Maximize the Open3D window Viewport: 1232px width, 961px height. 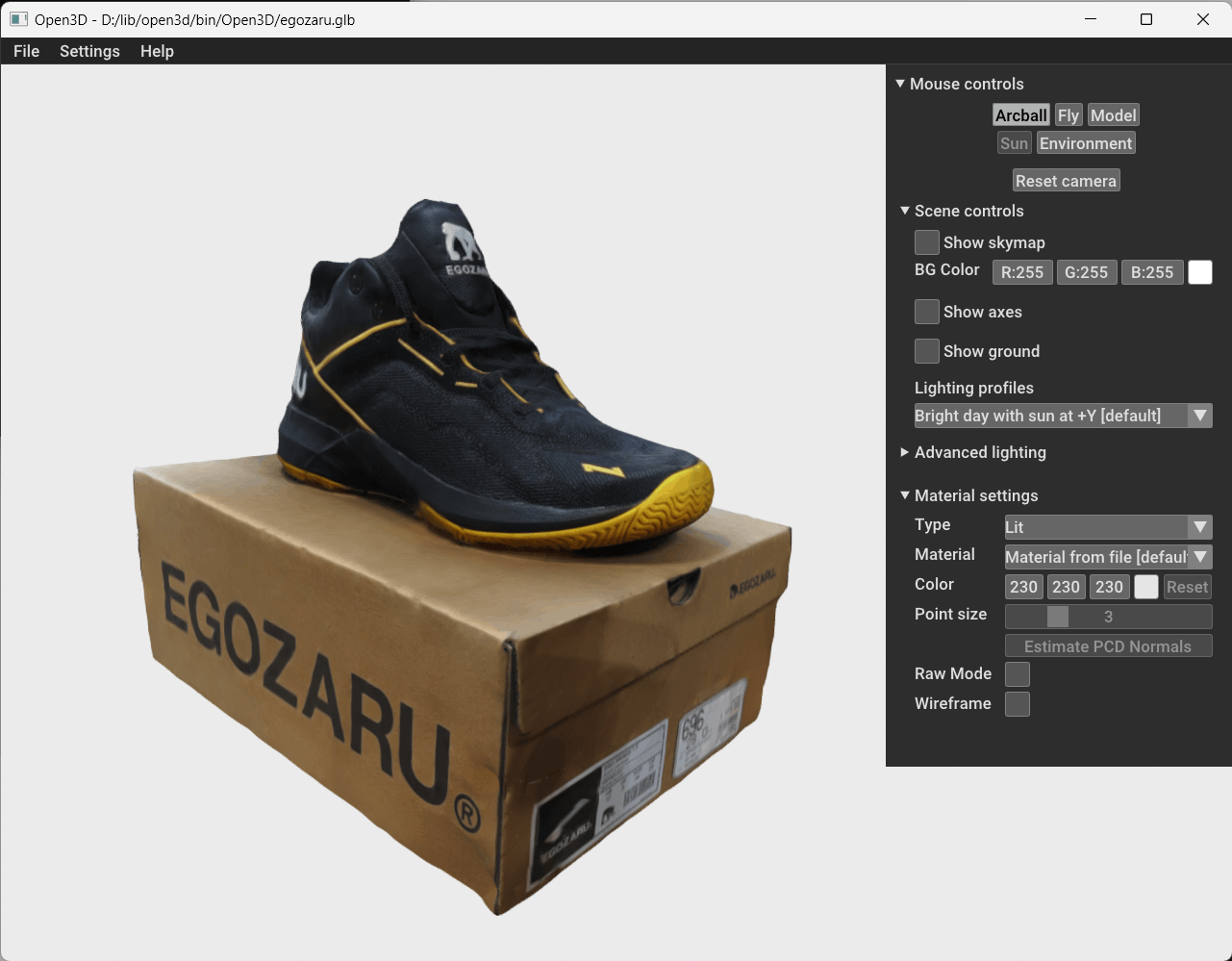tap(1146, 19)
